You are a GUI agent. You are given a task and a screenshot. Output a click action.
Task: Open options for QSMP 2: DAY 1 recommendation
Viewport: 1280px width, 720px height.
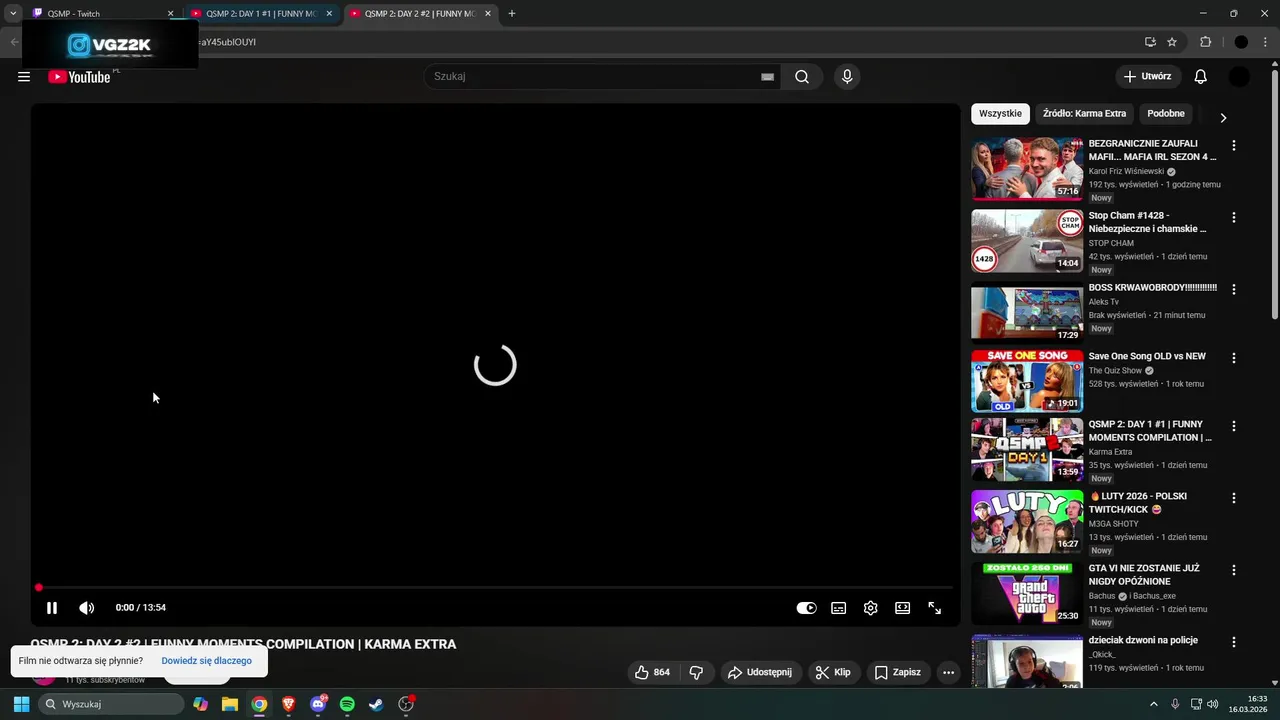point(1234,426)
